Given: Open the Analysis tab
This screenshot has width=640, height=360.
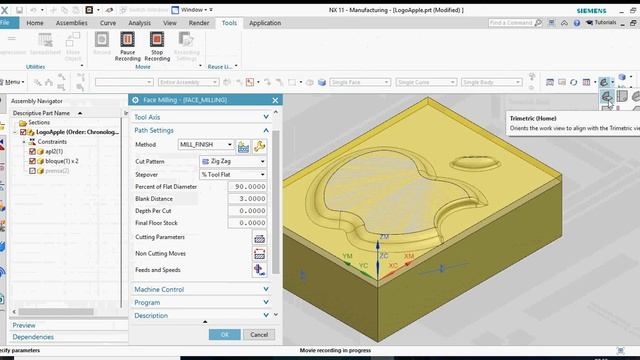Looking at the screenshot, I should [140, 23].
